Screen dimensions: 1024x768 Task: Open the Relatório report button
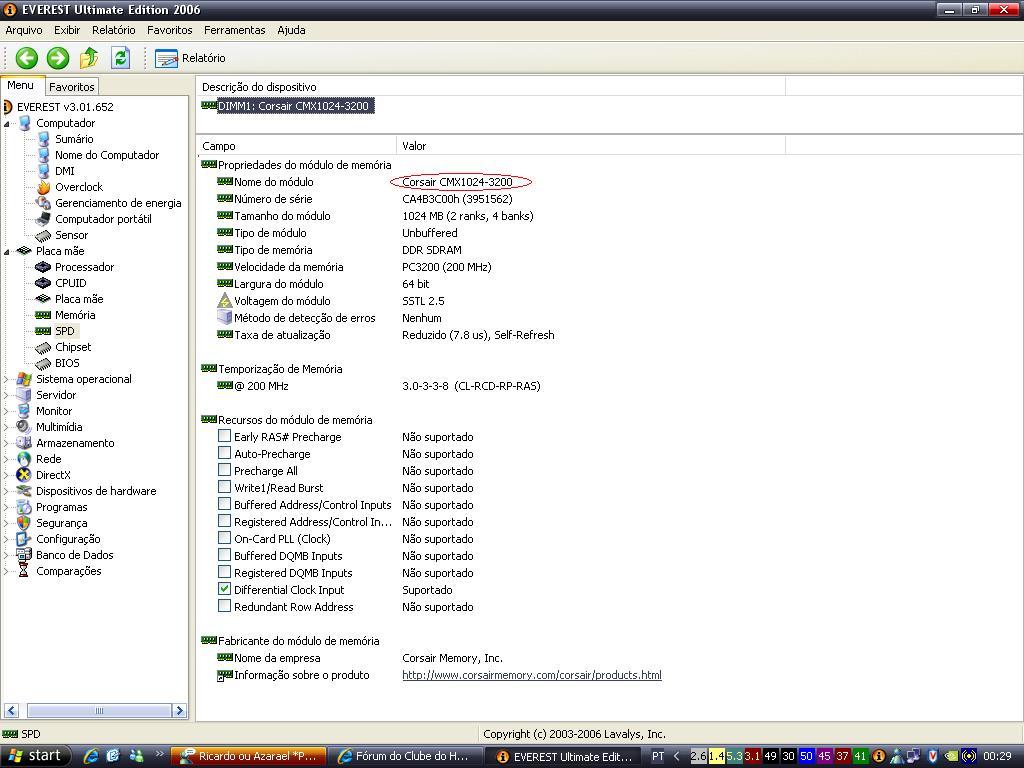point(190,58)
